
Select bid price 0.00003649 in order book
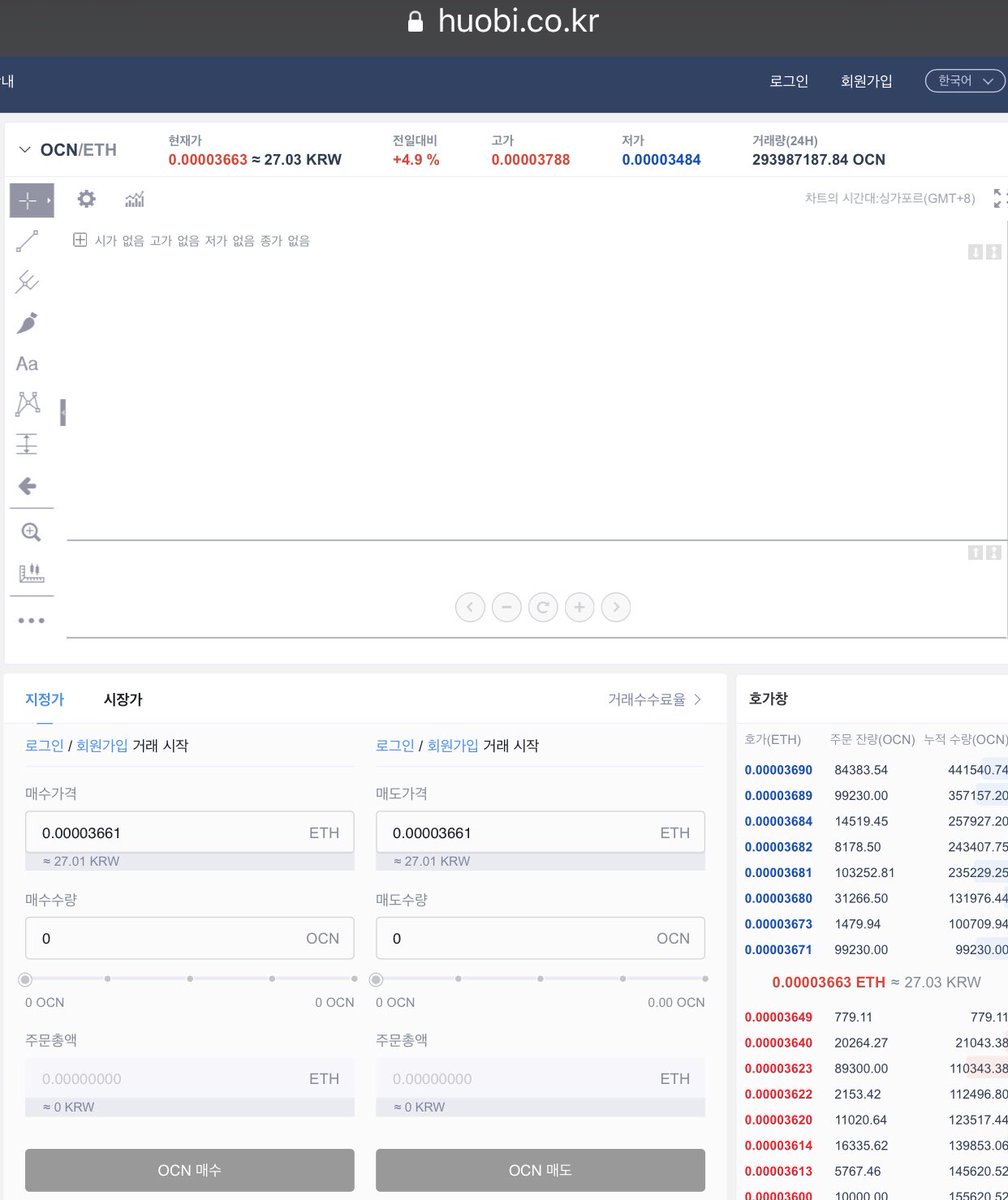(x=779, y=1017)
